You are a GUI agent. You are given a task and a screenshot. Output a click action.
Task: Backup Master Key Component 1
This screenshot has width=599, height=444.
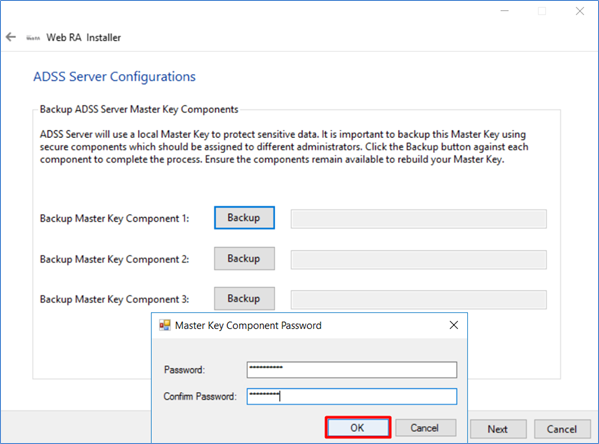click(x=244, y=218)
